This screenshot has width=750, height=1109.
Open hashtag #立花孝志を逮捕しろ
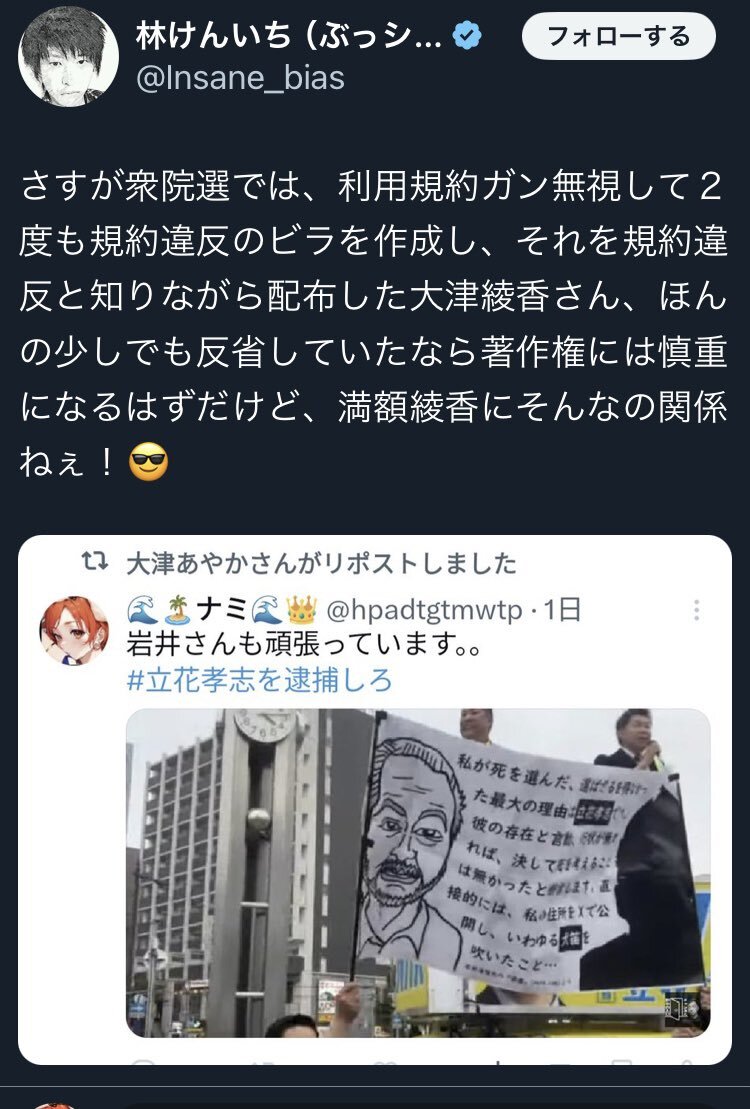tap(259, 680)
